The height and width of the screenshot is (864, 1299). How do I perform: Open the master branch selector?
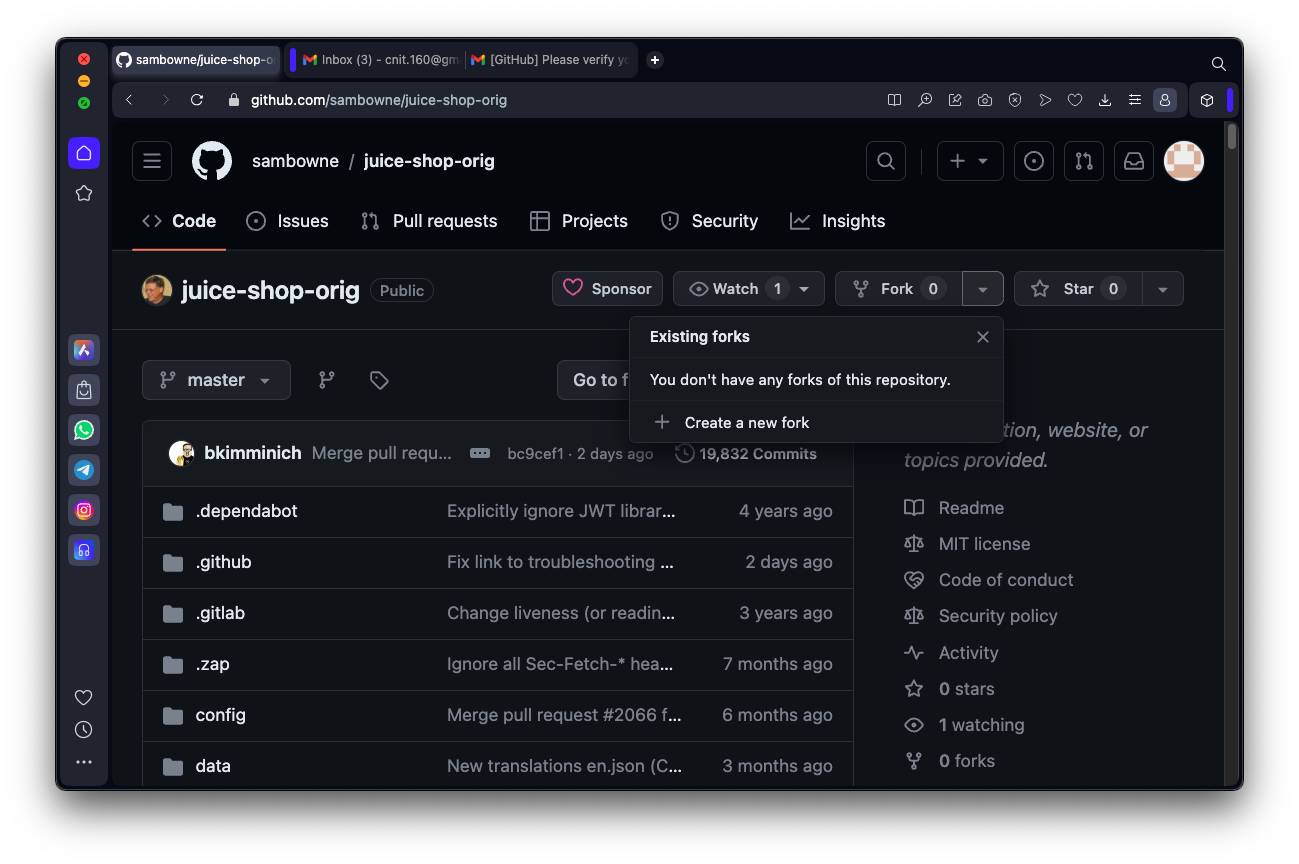216,380
